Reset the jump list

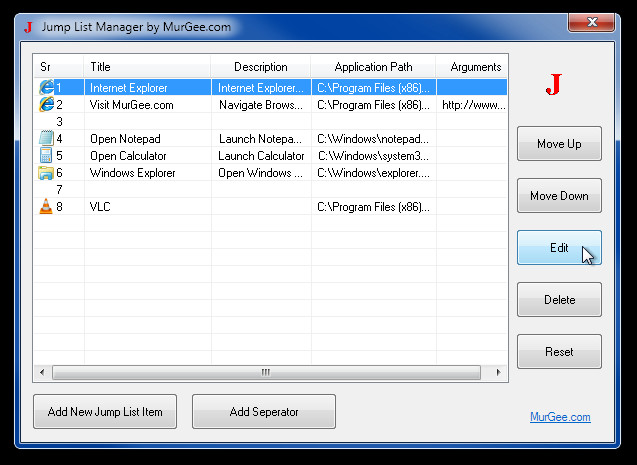pyautogui.click(x=559, y=351)
